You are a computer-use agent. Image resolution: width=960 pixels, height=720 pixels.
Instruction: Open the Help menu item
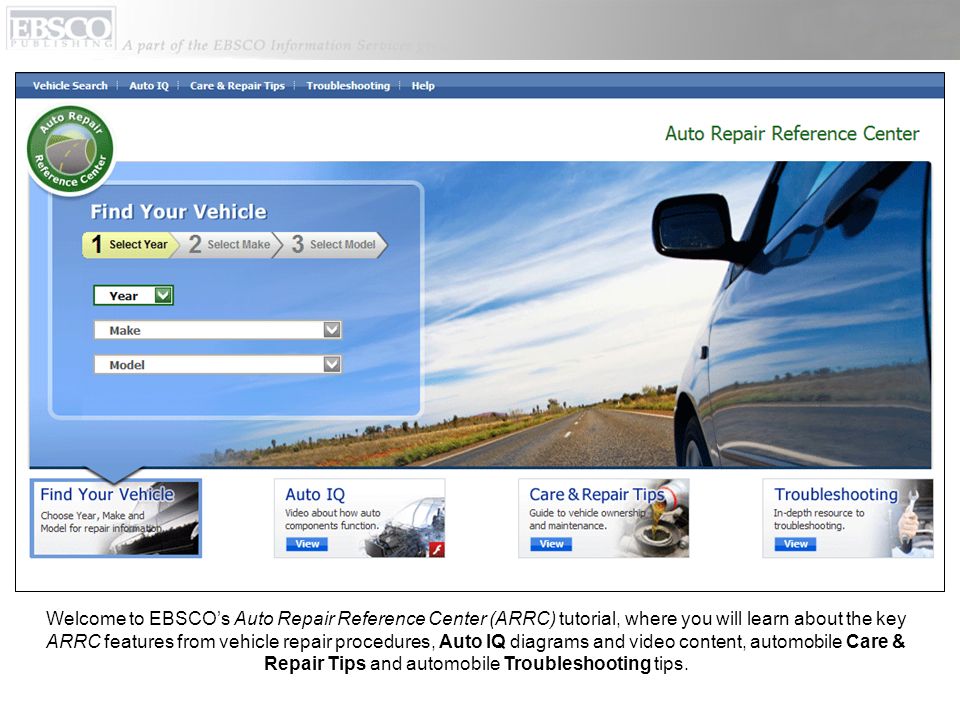point(423,86)
